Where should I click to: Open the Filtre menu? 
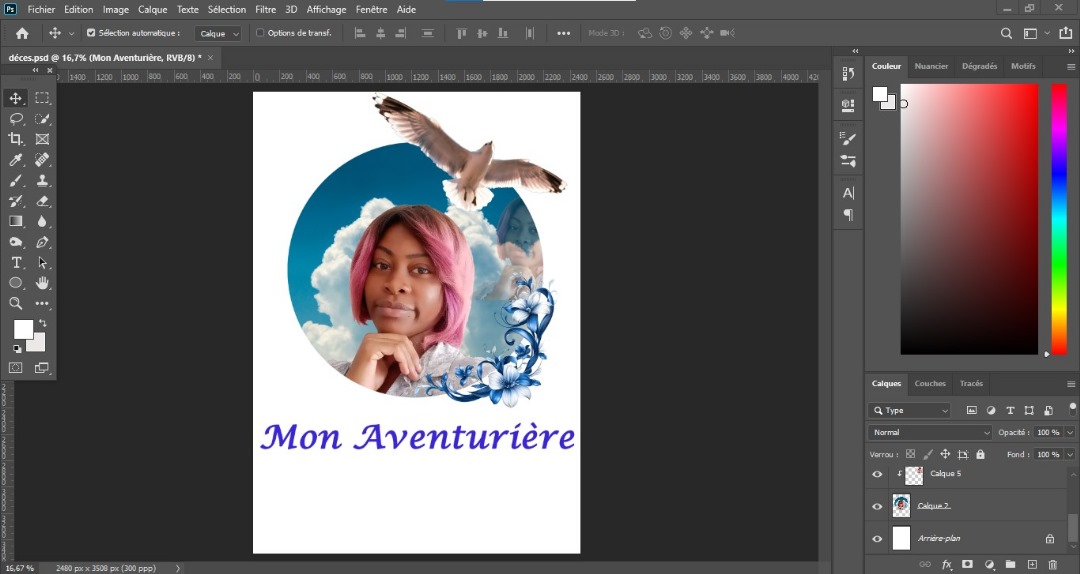[x=265, y=9]
